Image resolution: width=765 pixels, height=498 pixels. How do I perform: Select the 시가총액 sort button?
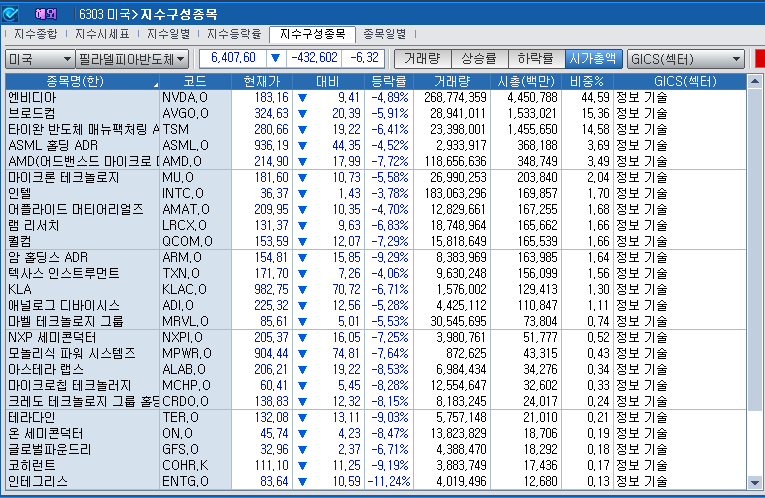(592, 58)
